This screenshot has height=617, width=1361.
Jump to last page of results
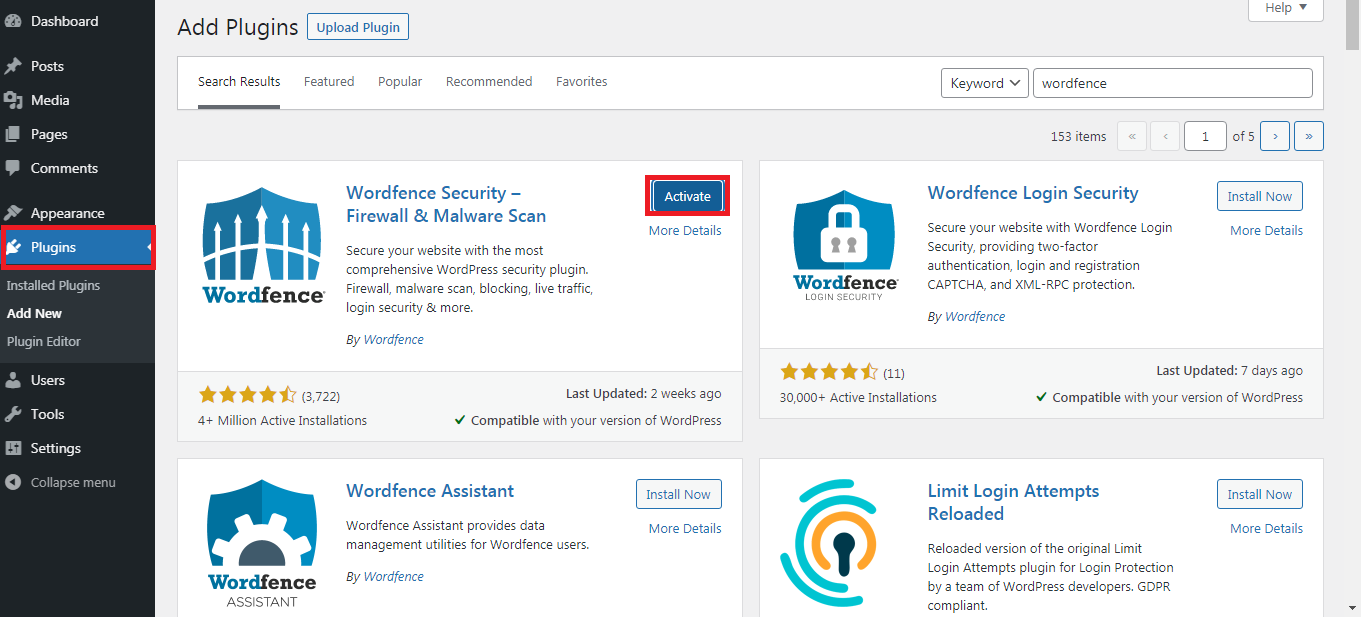[x=1309, y=136]
